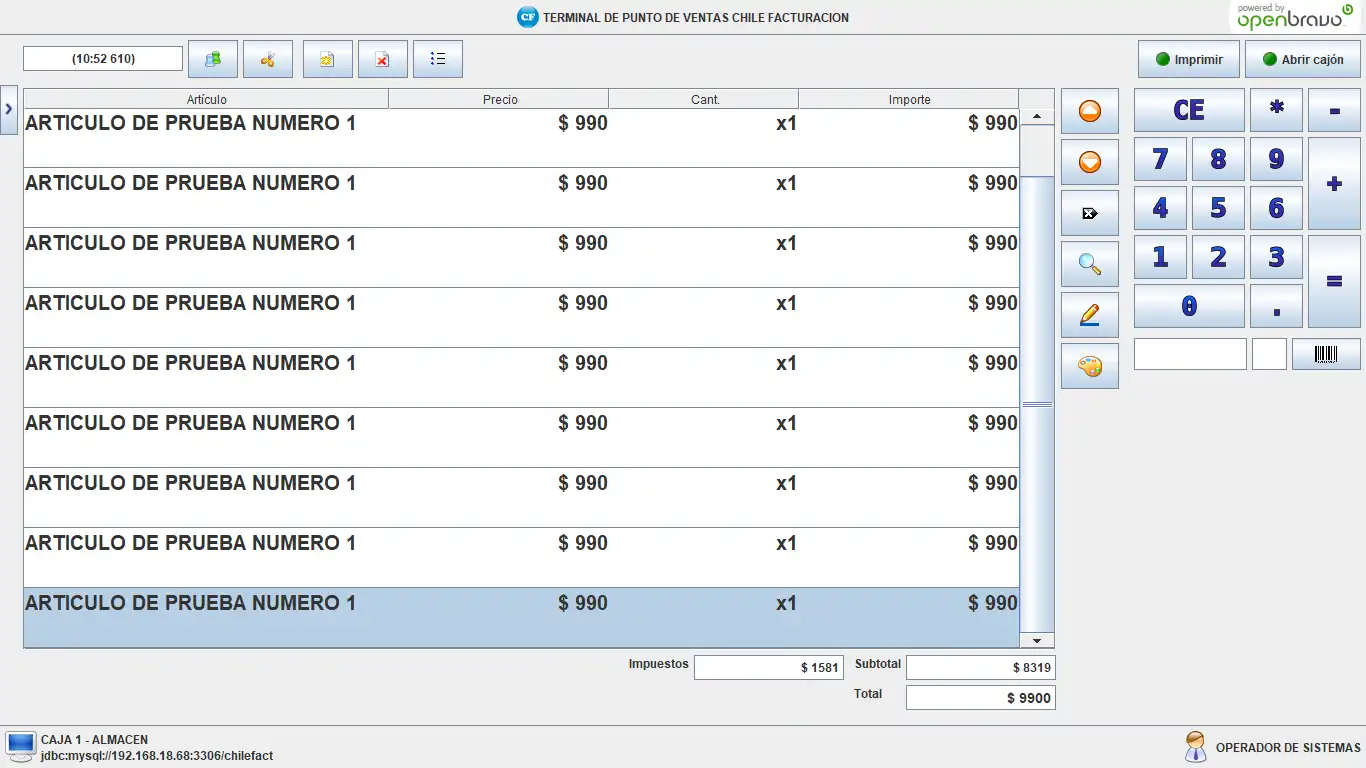Screen dimensions: 1366x768
Task: Click the wide keypad entry field
Action: click(1190, 354)
